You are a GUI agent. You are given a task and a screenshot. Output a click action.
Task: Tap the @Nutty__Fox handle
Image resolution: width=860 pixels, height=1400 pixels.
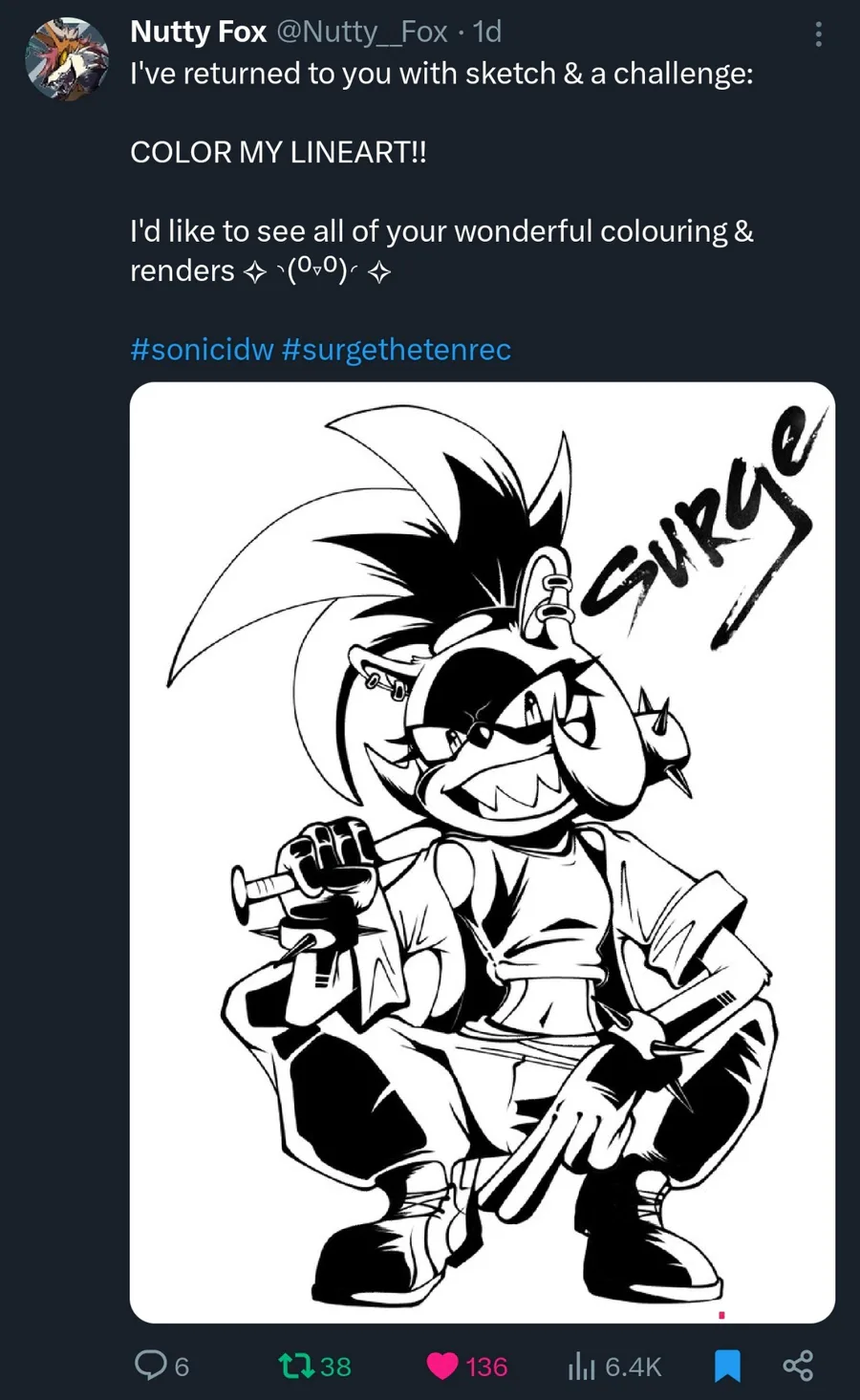361,32
